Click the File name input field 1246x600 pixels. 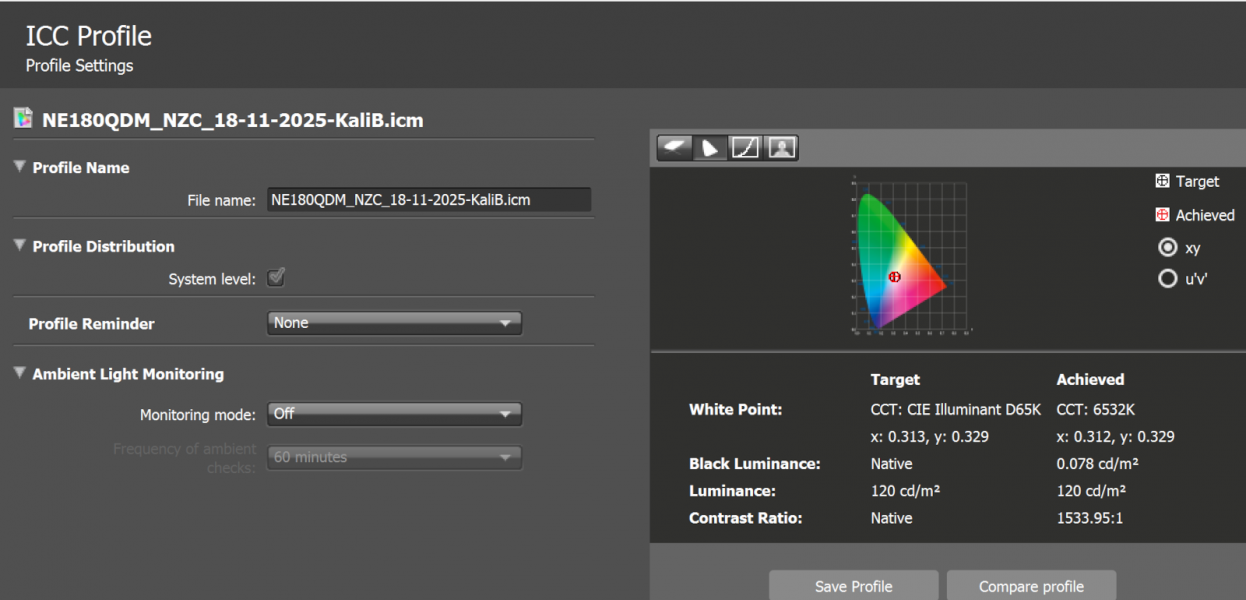428,200
